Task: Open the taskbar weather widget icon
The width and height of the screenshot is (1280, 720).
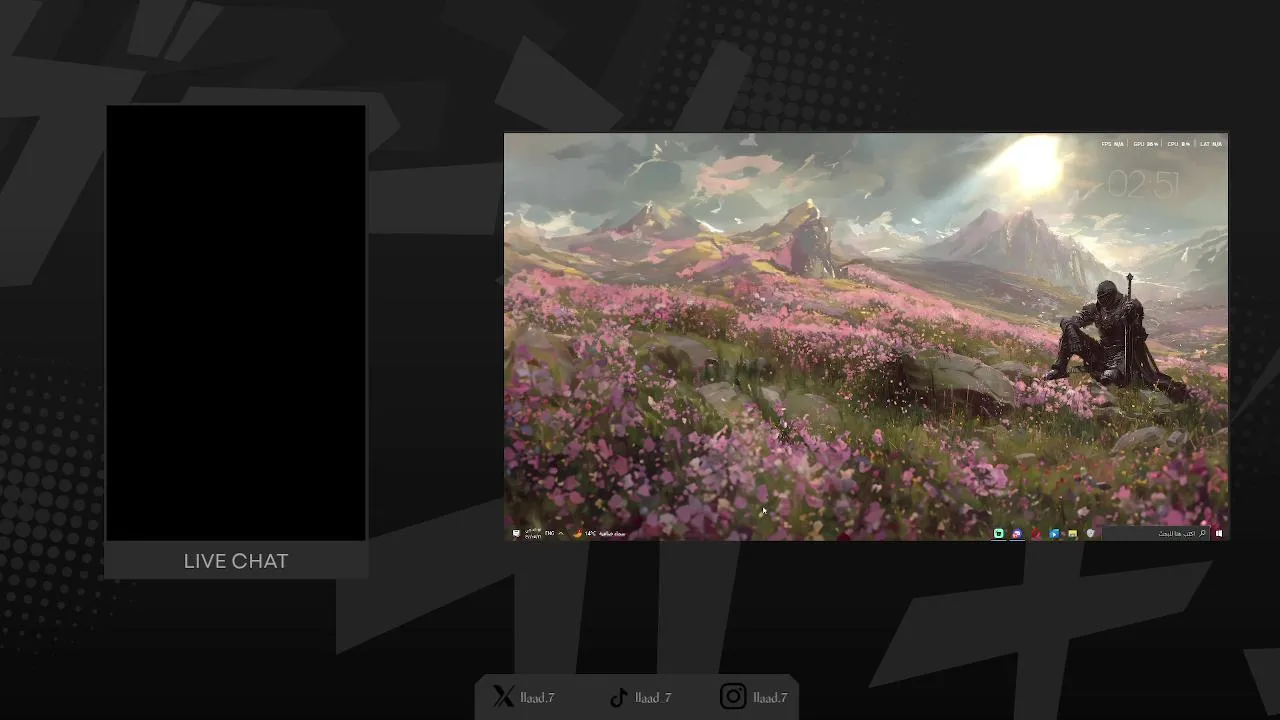Action: tap(578, 534)
